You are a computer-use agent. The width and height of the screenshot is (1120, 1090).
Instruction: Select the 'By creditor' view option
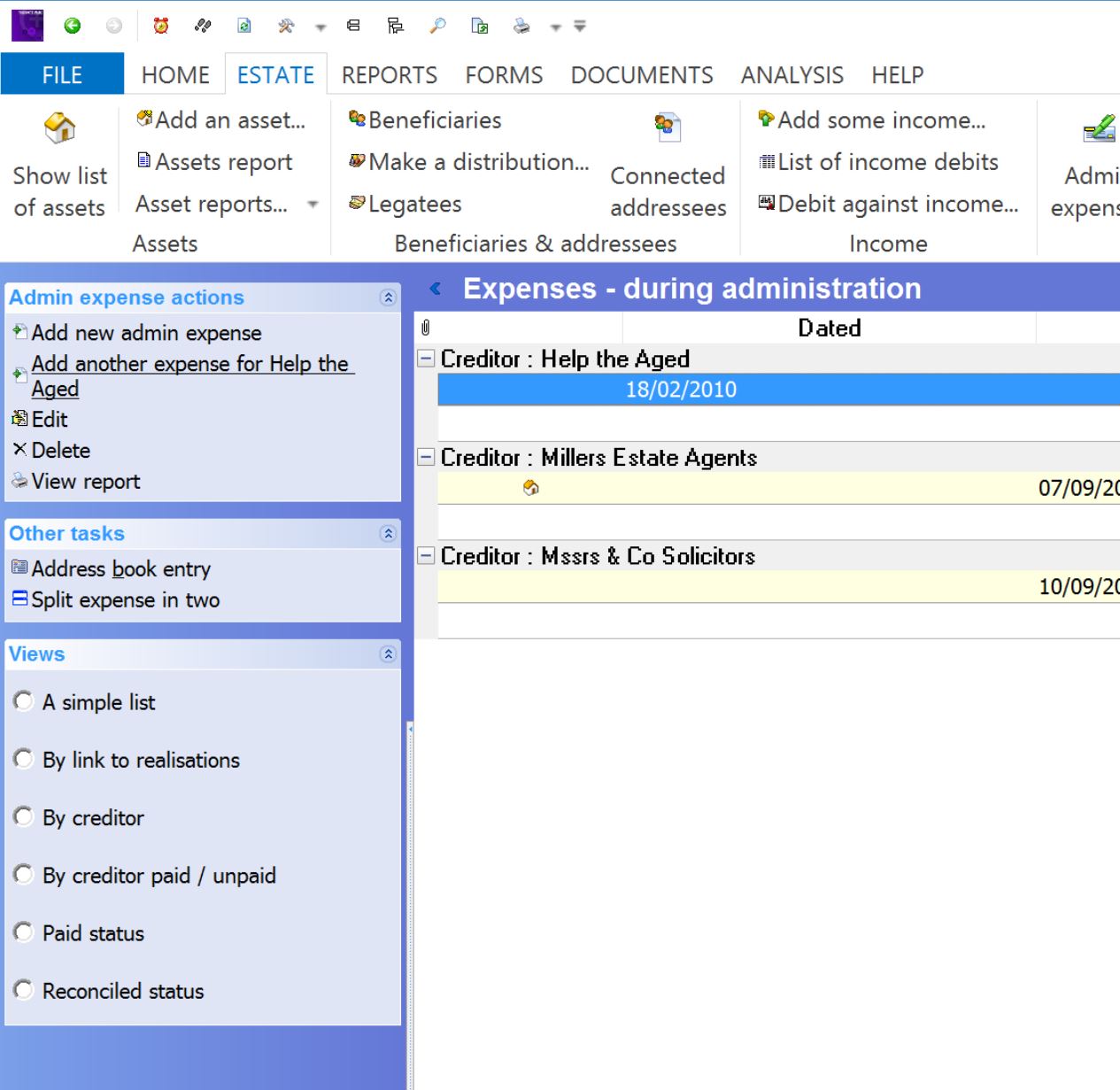(x=24, y=816)
